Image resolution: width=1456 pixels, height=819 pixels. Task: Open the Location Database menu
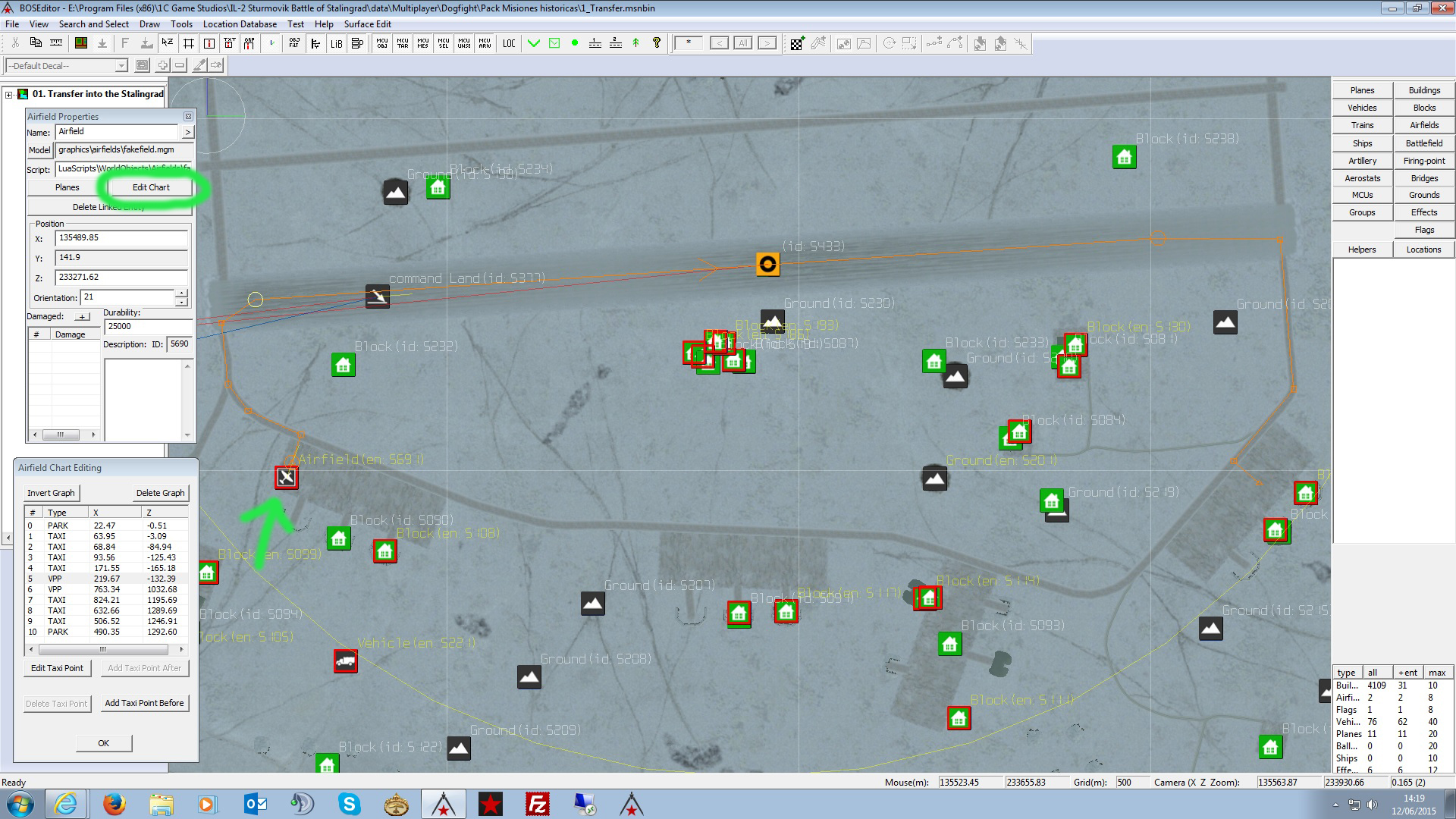point(239,24)
